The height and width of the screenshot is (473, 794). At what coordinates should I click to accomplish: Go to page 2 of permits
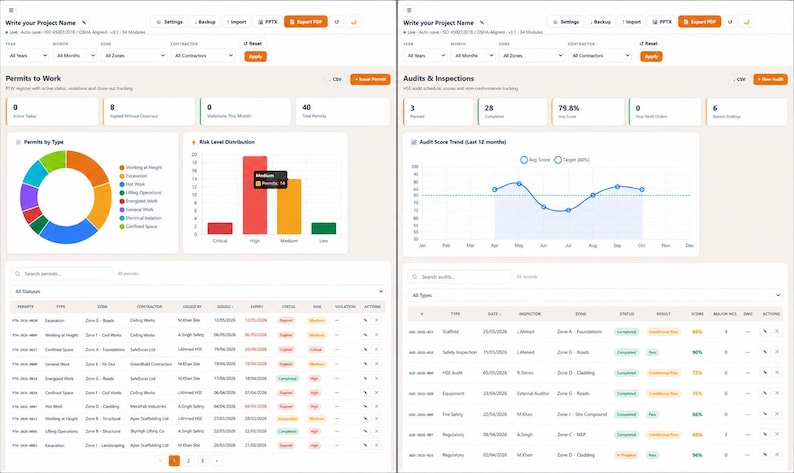188,460
